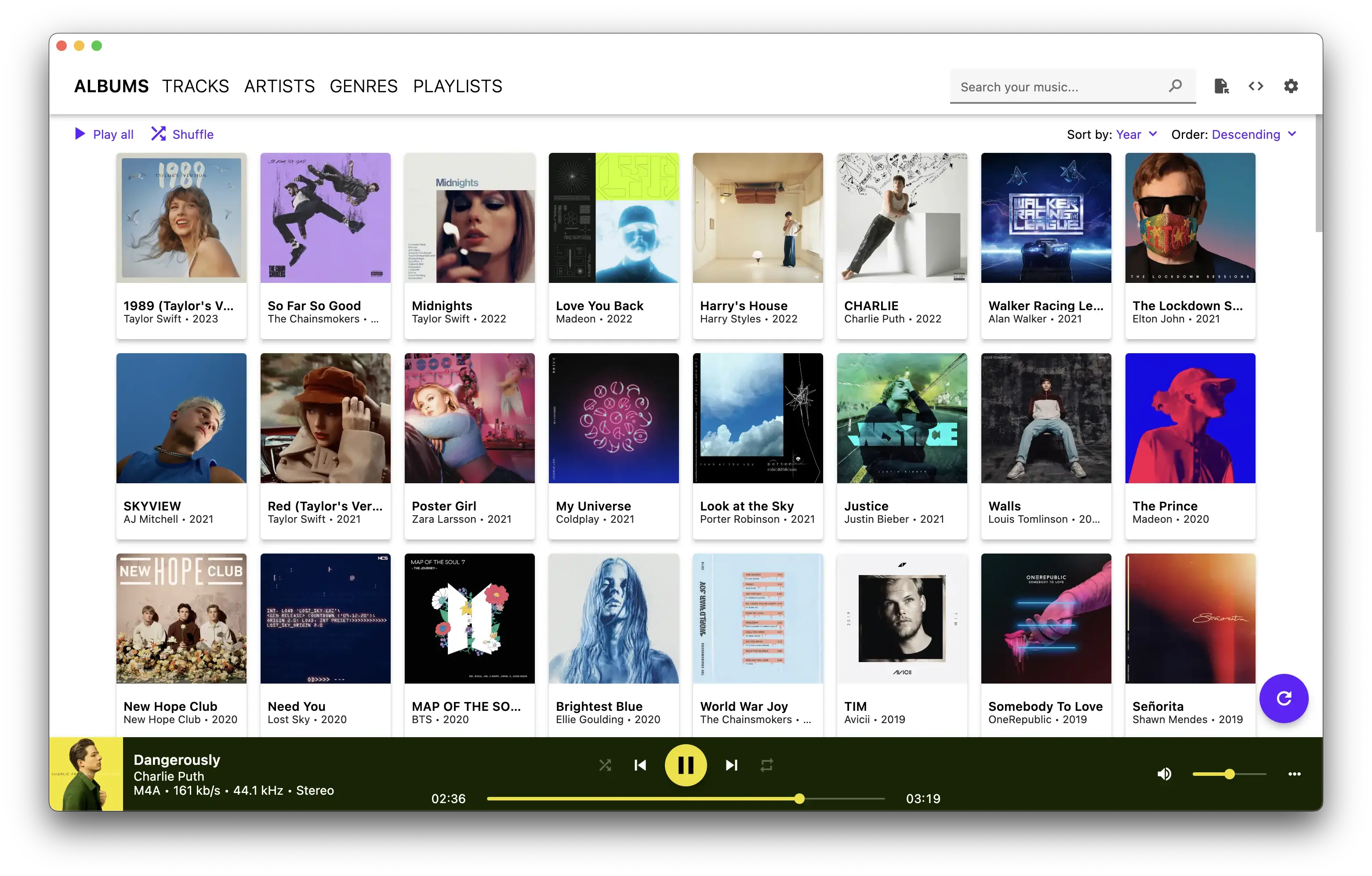1372x876 pixels.
Task: Open settings with the gear icon
Action: click(1291, 86)
